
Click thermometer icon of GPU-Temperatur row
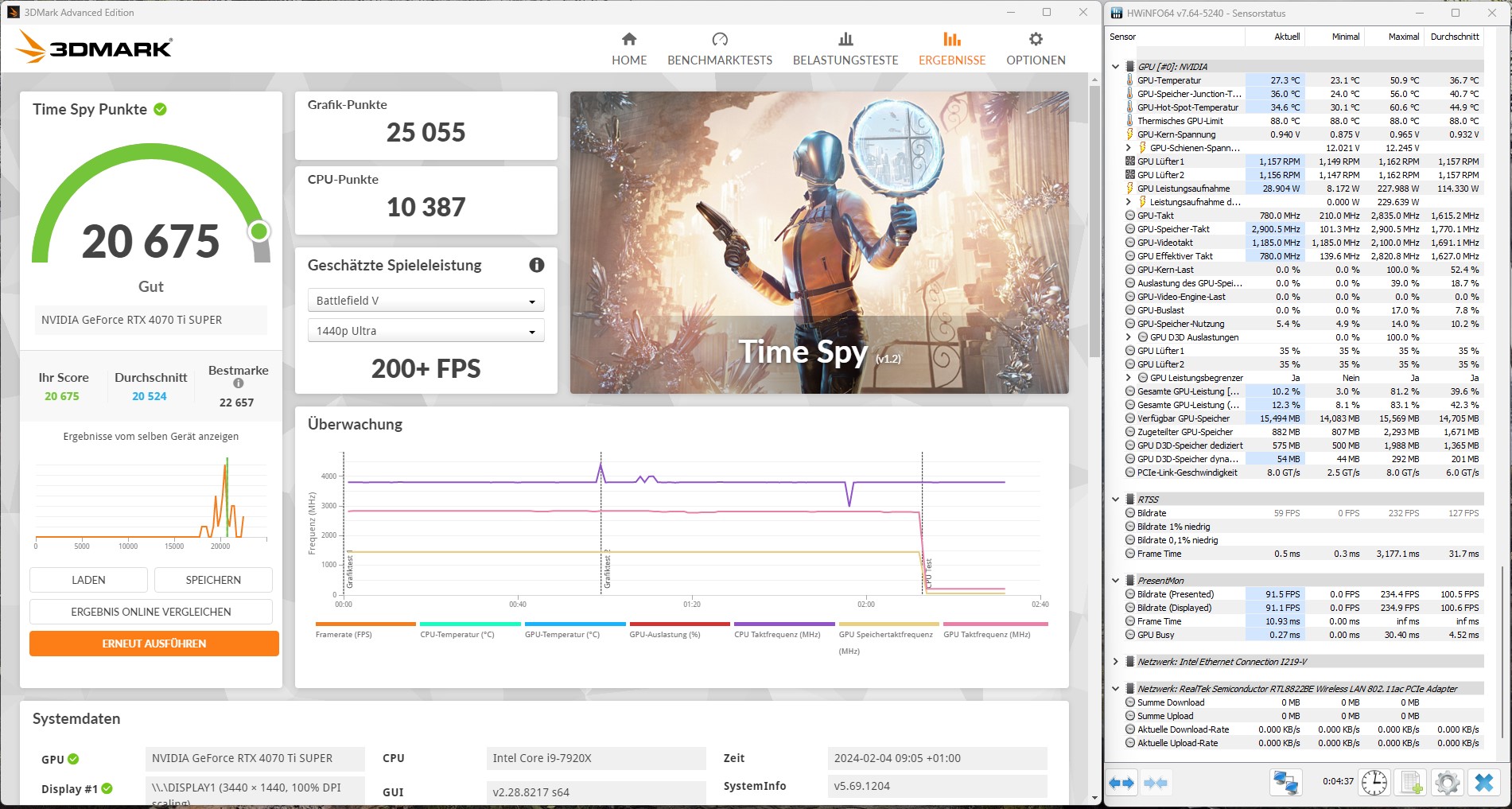click(1129, 80)
